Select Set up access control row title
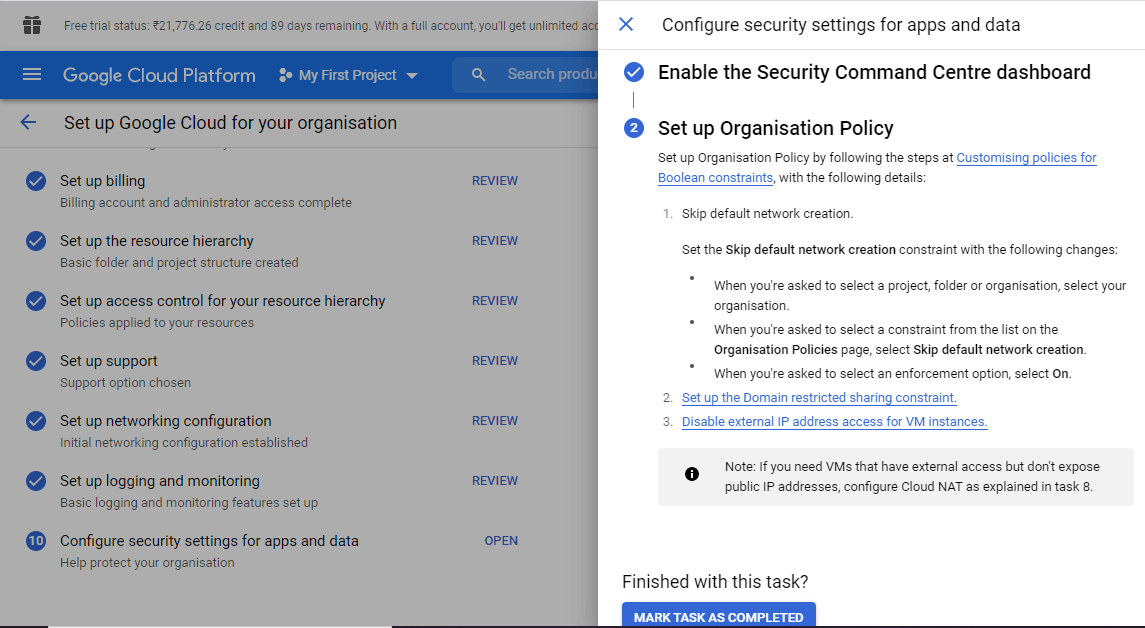The height and width of the screenshot is (628, 1145). click(x=222, y=300)
